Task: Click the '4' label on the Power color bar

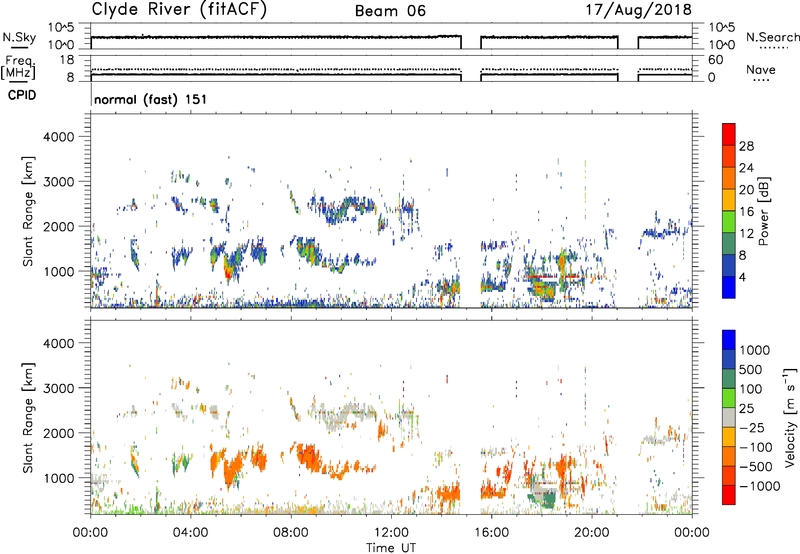Action: pyautogui.click(x=743, y=277)
